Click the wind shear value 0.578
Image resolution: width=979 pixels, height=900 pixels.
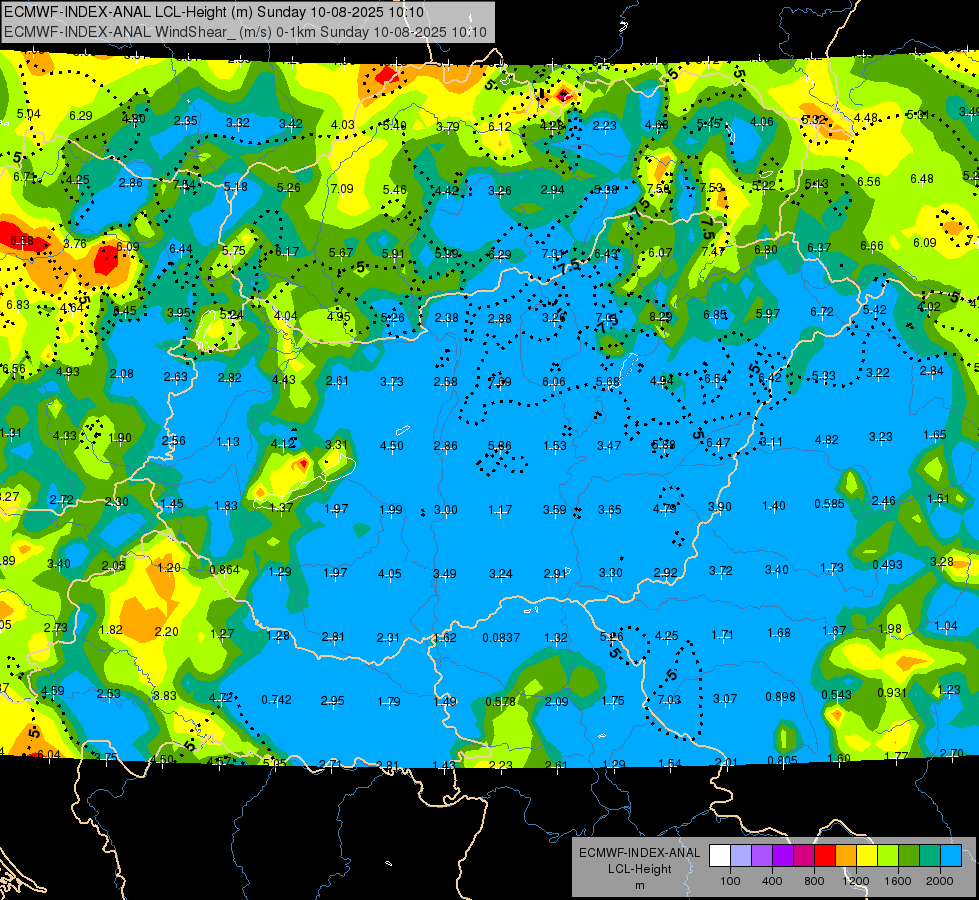point(501,701)
